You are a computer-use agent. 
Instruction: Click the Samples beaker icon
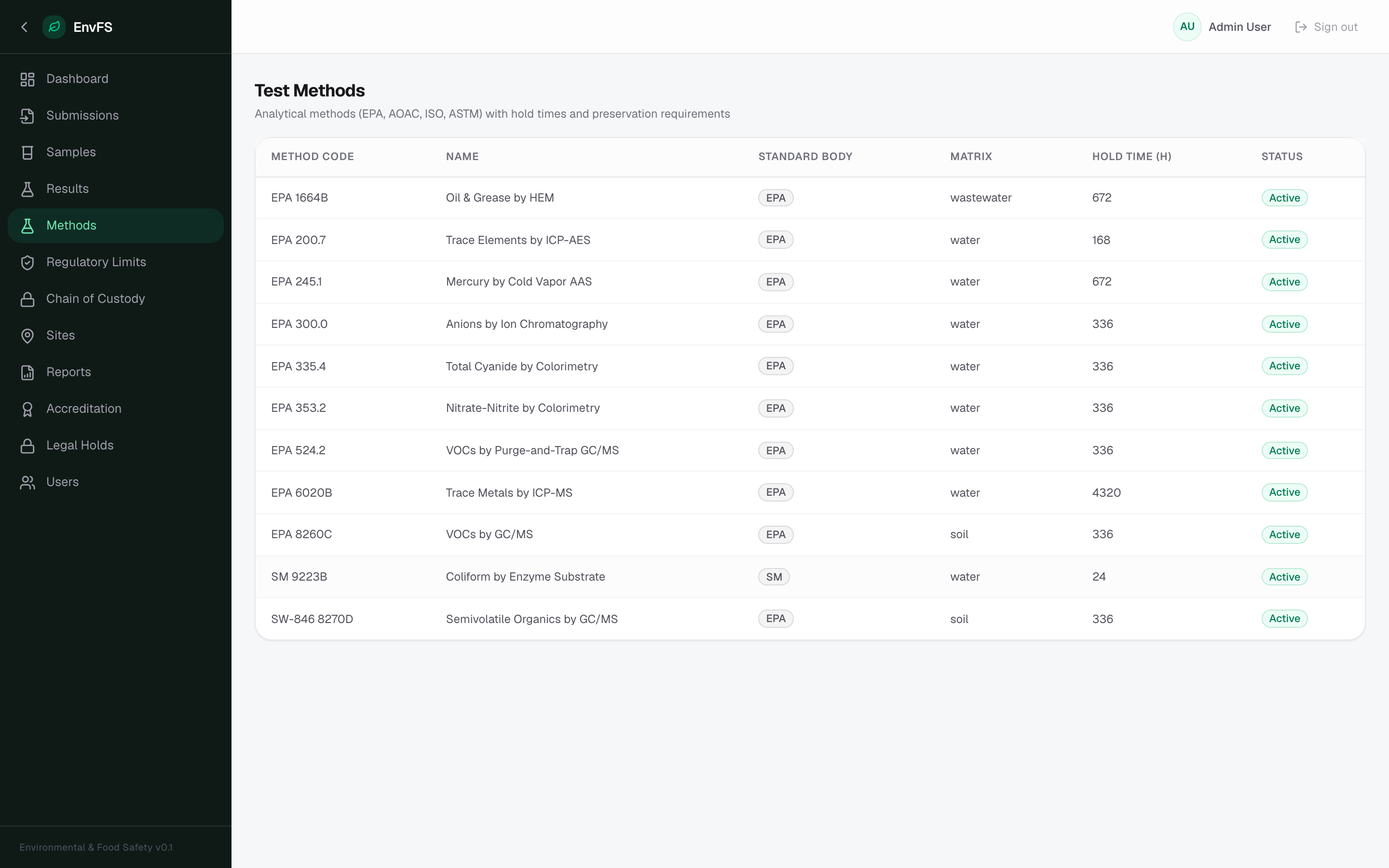pos(27,153)
